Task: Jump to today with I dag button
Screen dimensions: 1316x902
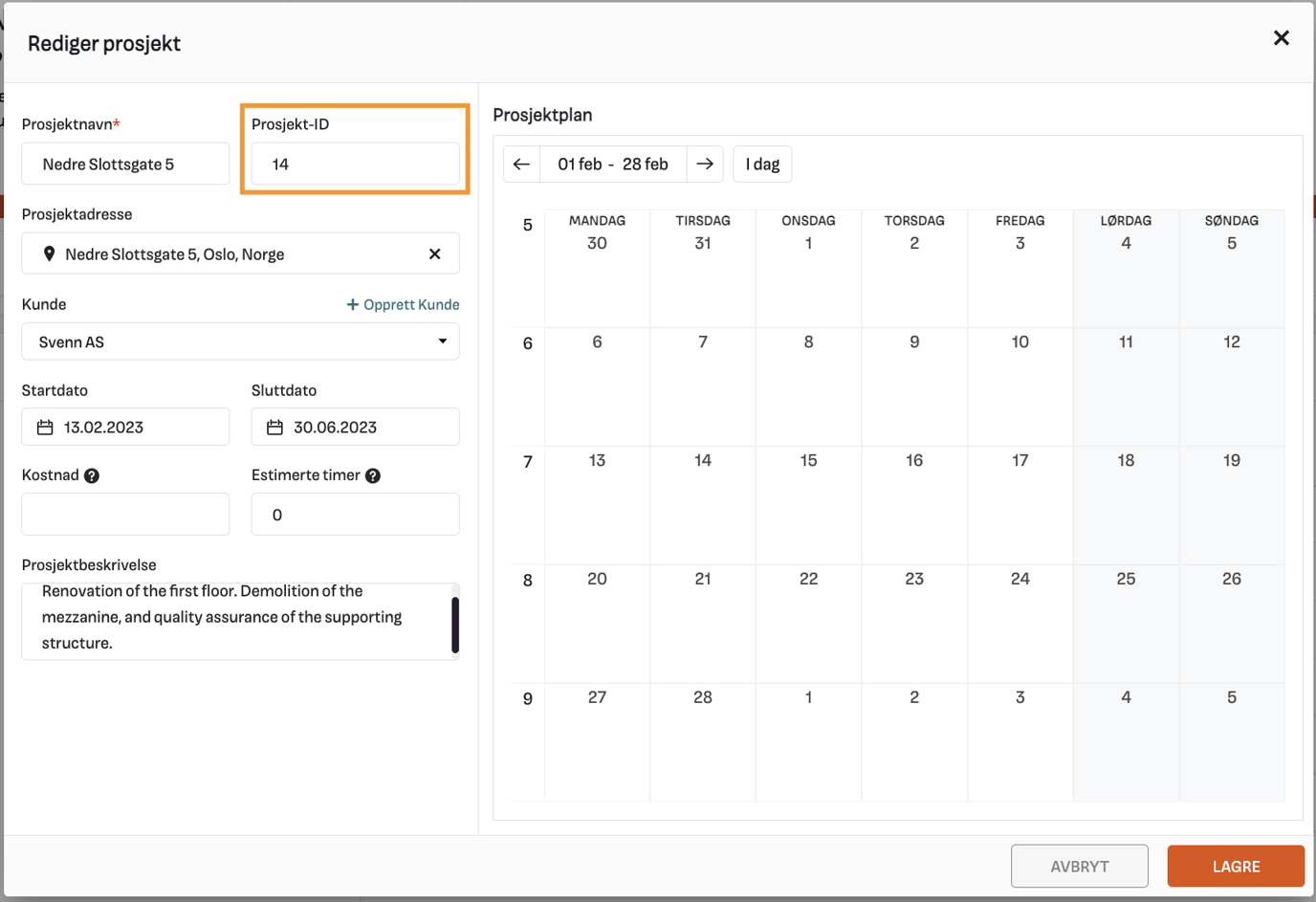Action: click(762, 165)
